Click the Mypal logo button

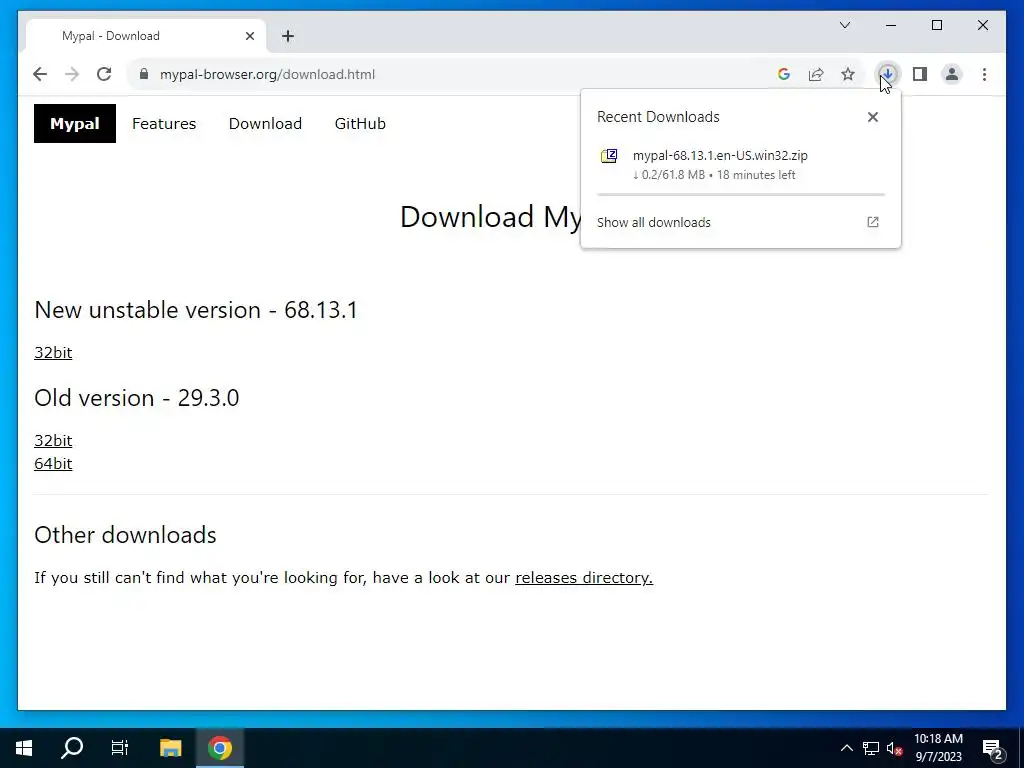(75, 123)
